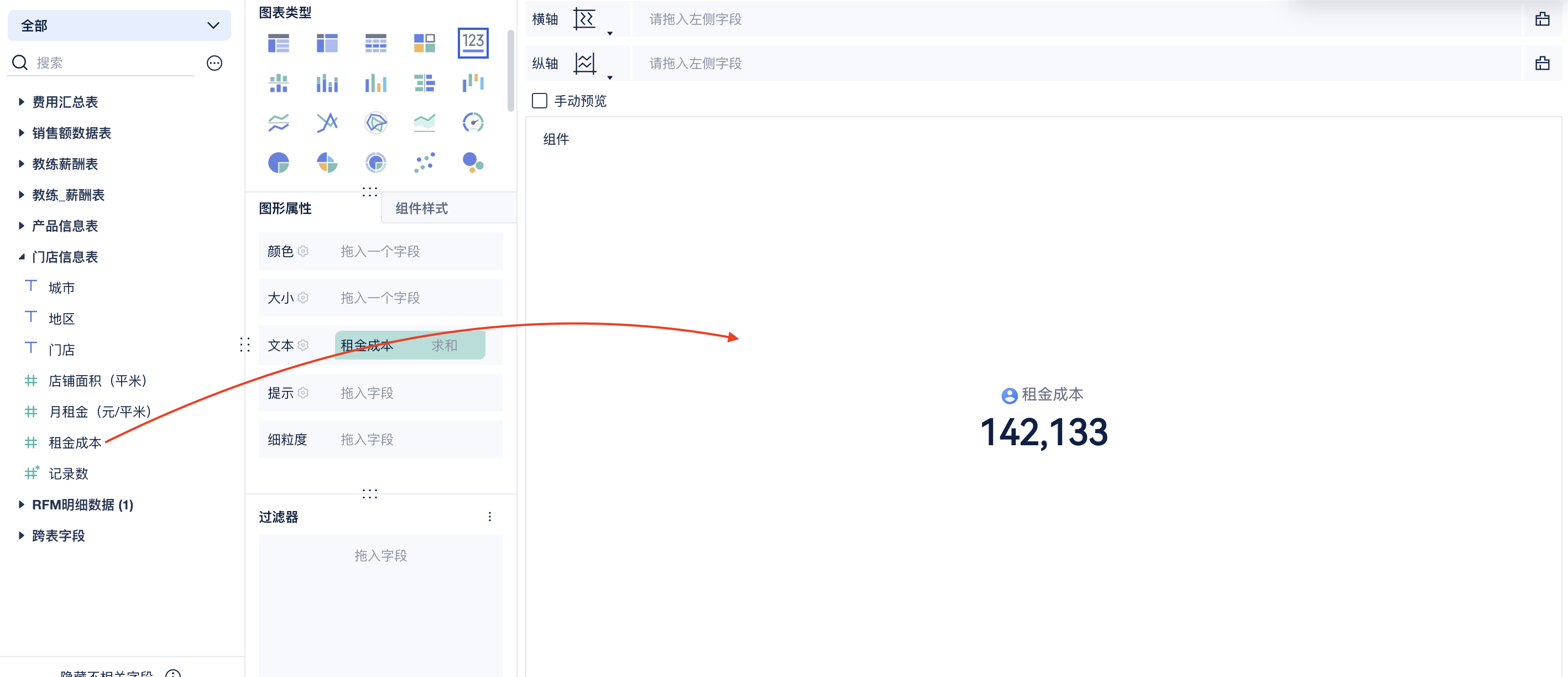Screen dimensions: 1568x677
Task: Collapse the 门店信息表 tree node
Action: (x=22, y=257)
